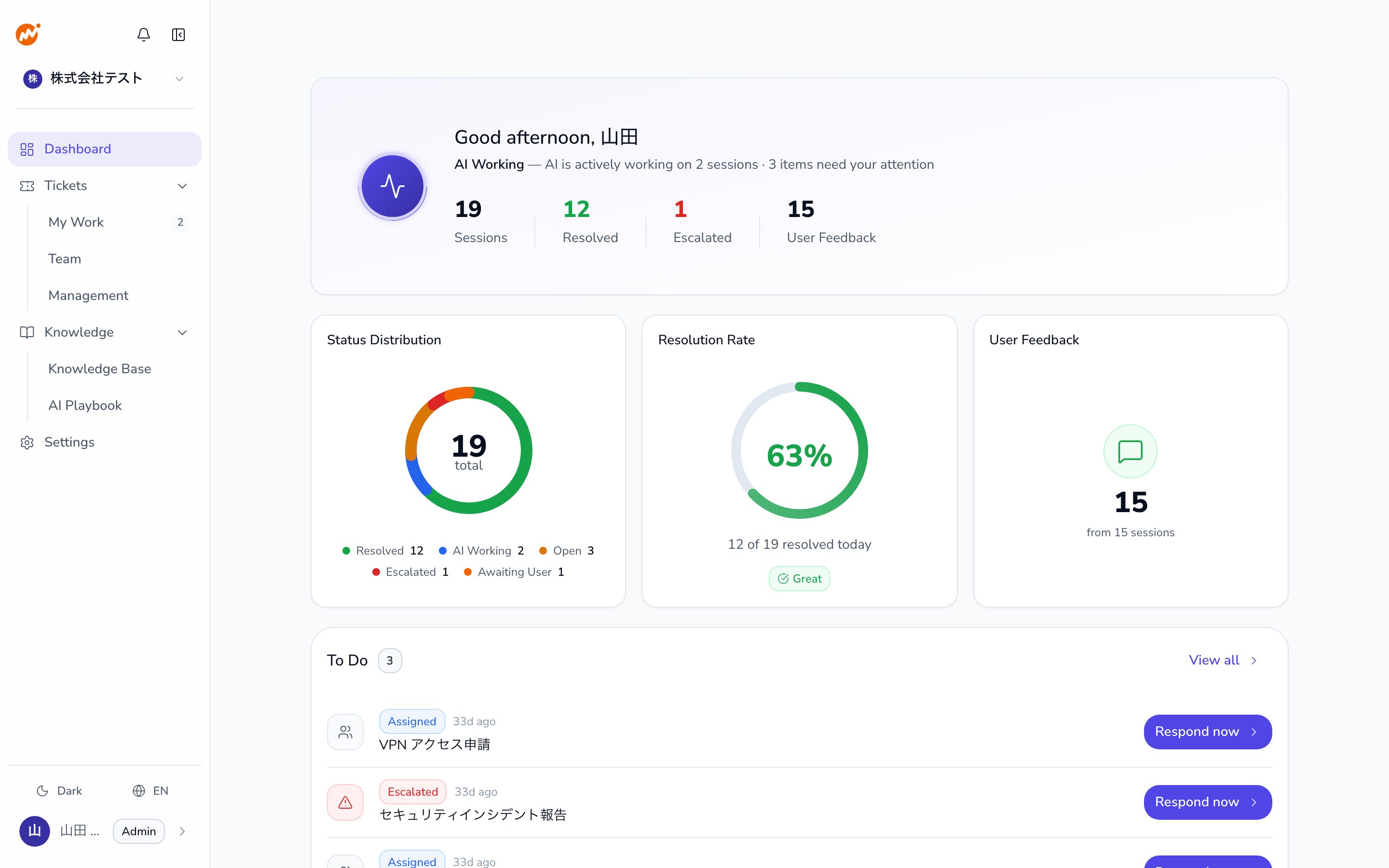Collapse the Knowledge section chevron
1389x868 pixels.
coord(182,332)
